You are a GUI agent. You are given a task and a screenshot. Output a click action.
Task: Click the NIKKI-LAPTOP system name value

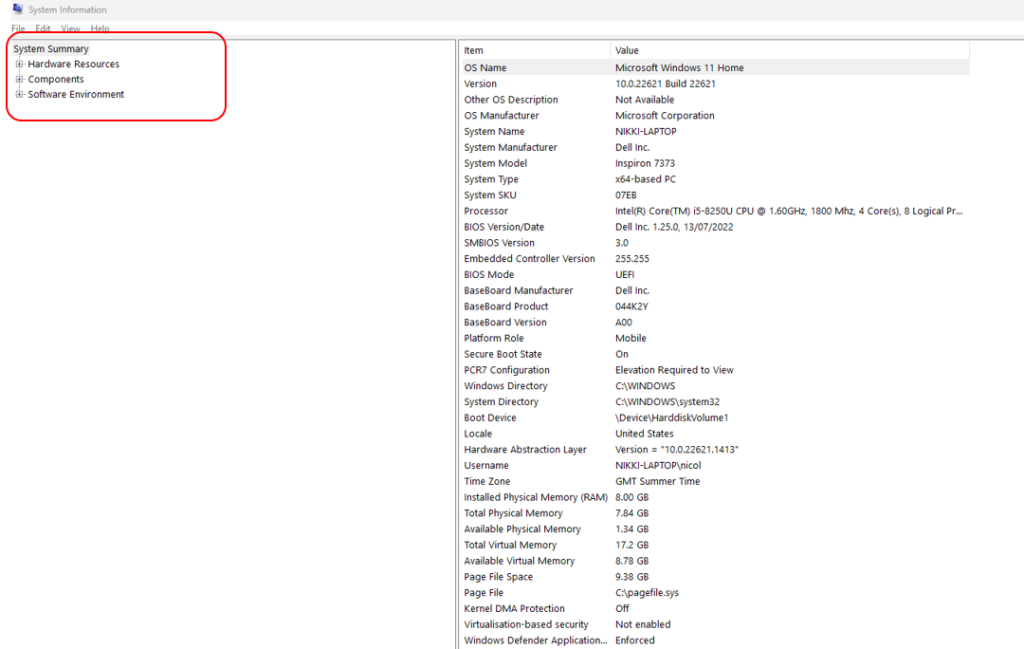(x=646, y=131)
